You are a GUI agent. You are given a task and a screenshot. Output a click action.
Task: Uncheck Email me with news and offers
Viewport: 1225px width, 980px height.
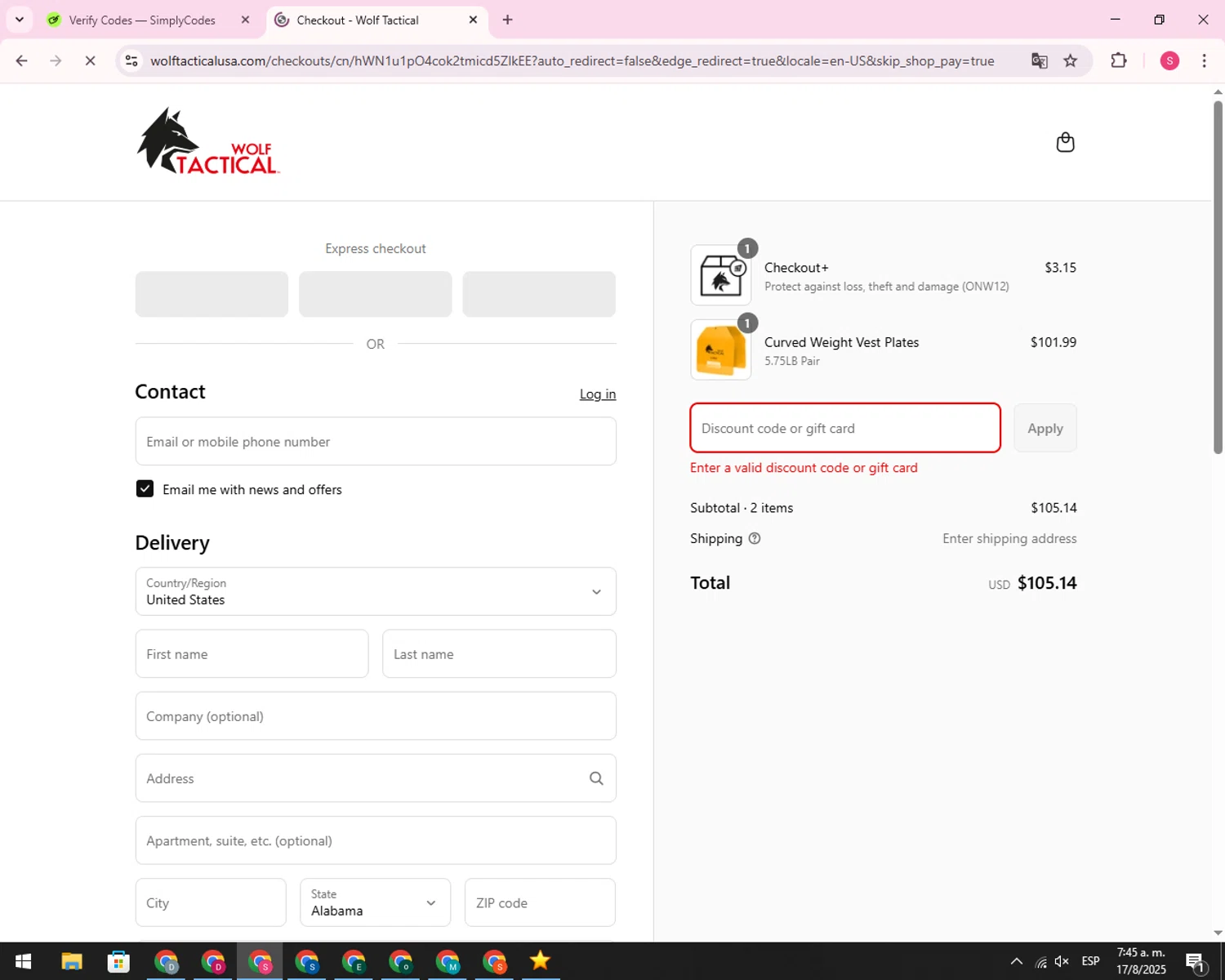pos(145,488)
